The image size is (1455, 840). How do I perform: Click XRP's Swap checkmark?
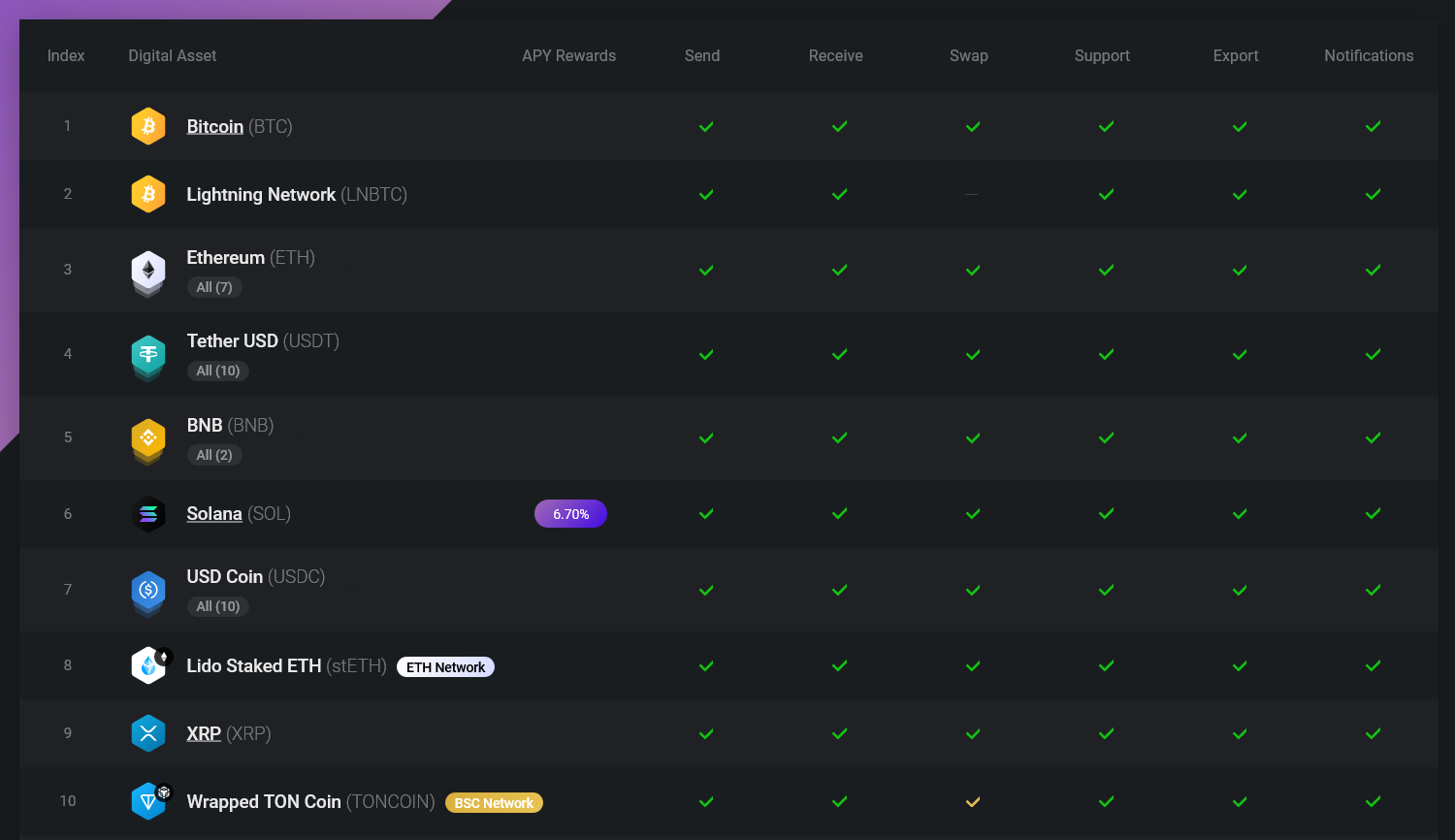click(x=973, y=733)
